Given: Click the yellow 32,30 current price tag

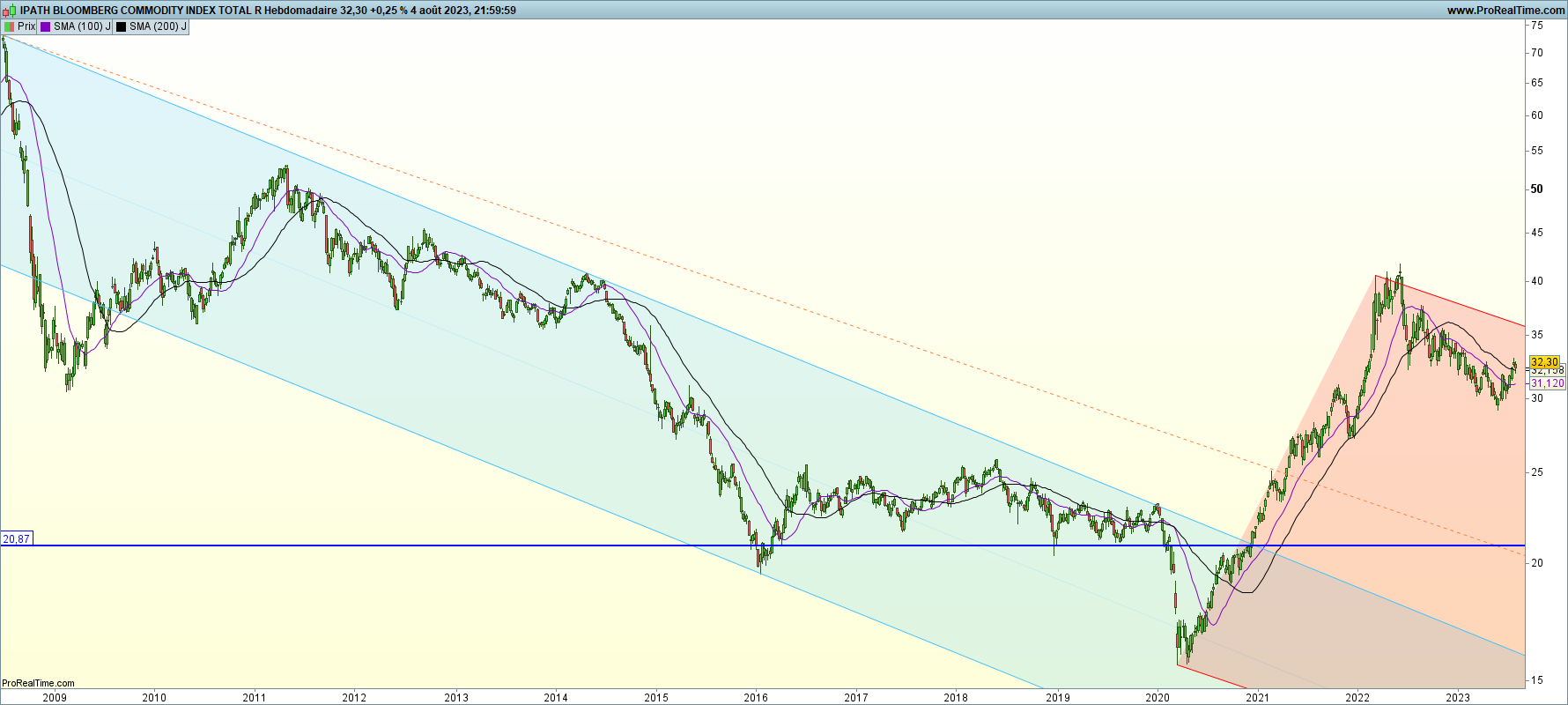Looking at the screenshot, I should click(1544, 362).
